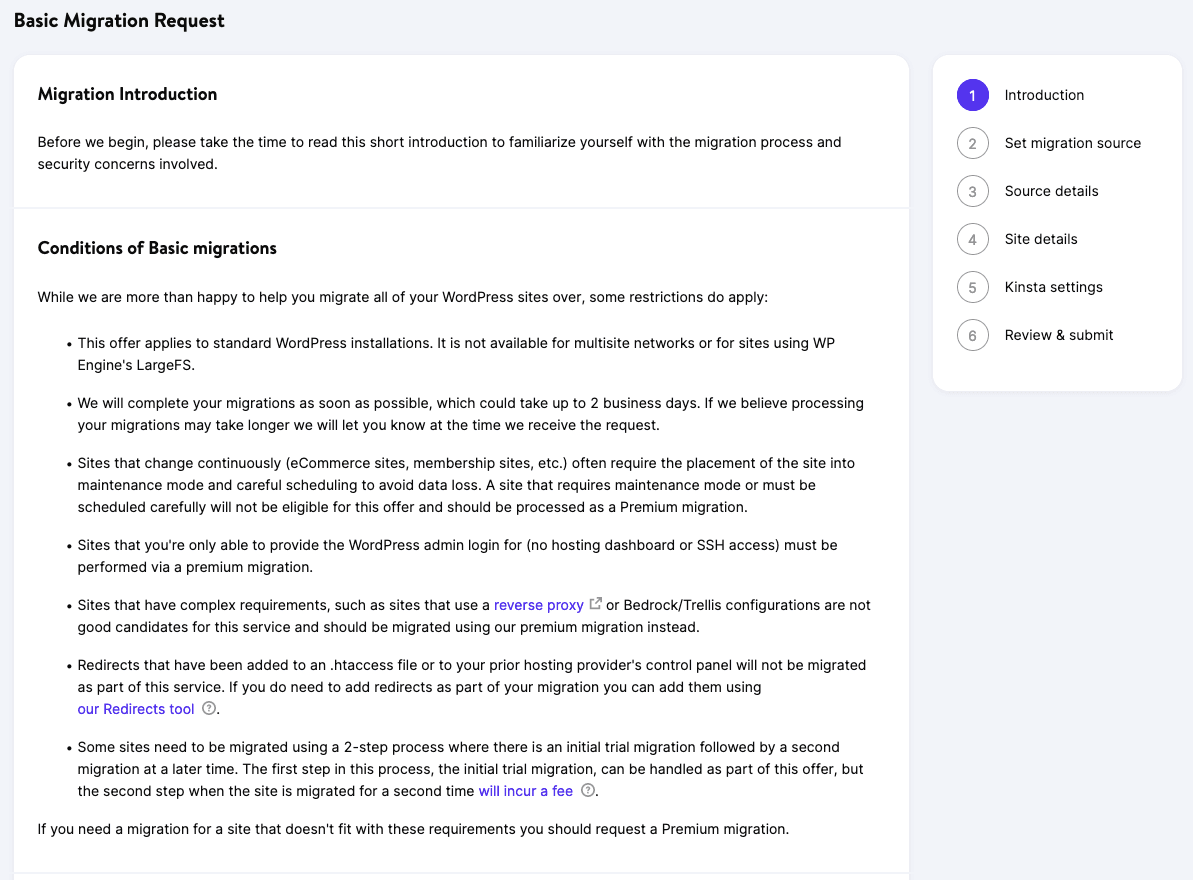Click the "Migration Introduction" section header

[127, 94]
